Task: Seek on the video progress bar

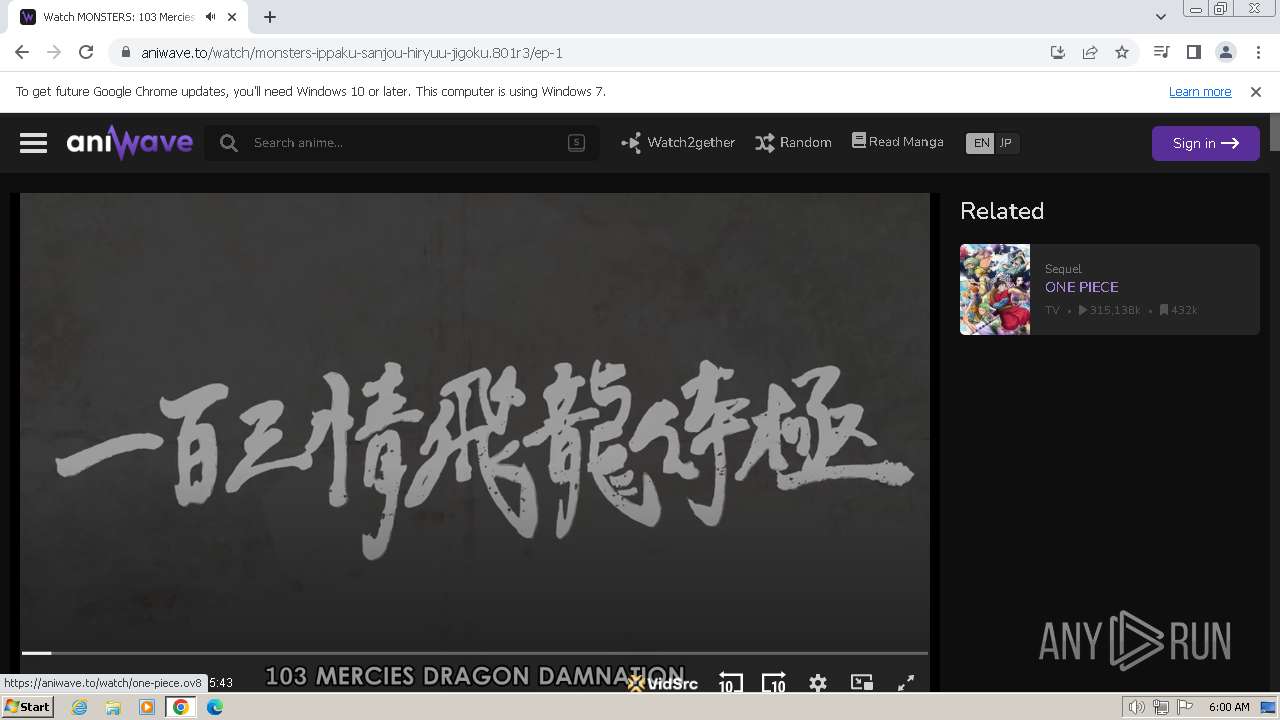Action: pos(475,653)
